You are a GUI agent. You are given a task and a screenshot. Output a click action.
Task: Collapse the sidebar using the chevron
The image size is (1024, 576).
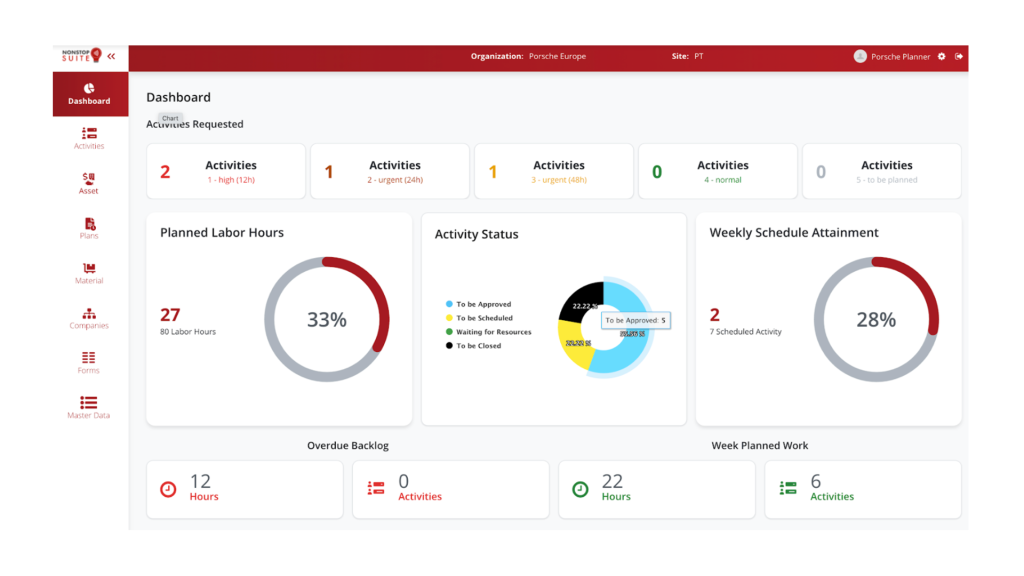click(x=111, y=55)
